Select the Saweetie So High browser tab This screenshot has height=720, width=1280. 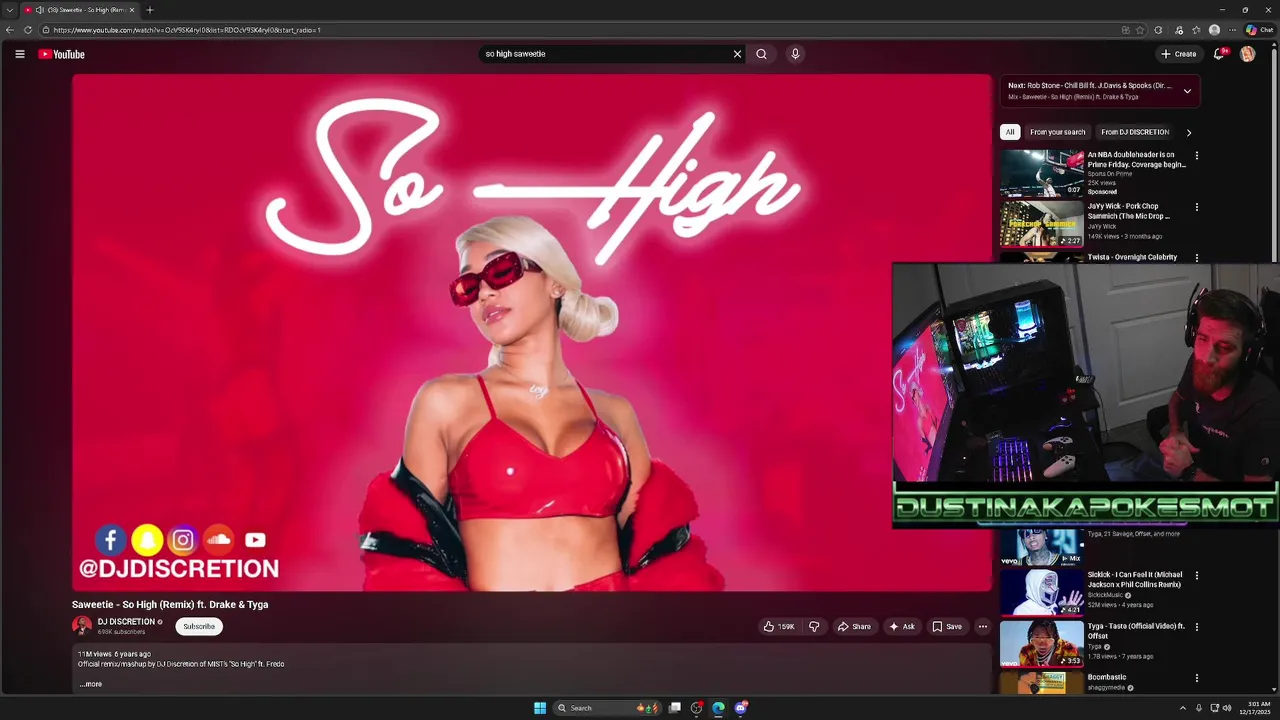(80, 10)
